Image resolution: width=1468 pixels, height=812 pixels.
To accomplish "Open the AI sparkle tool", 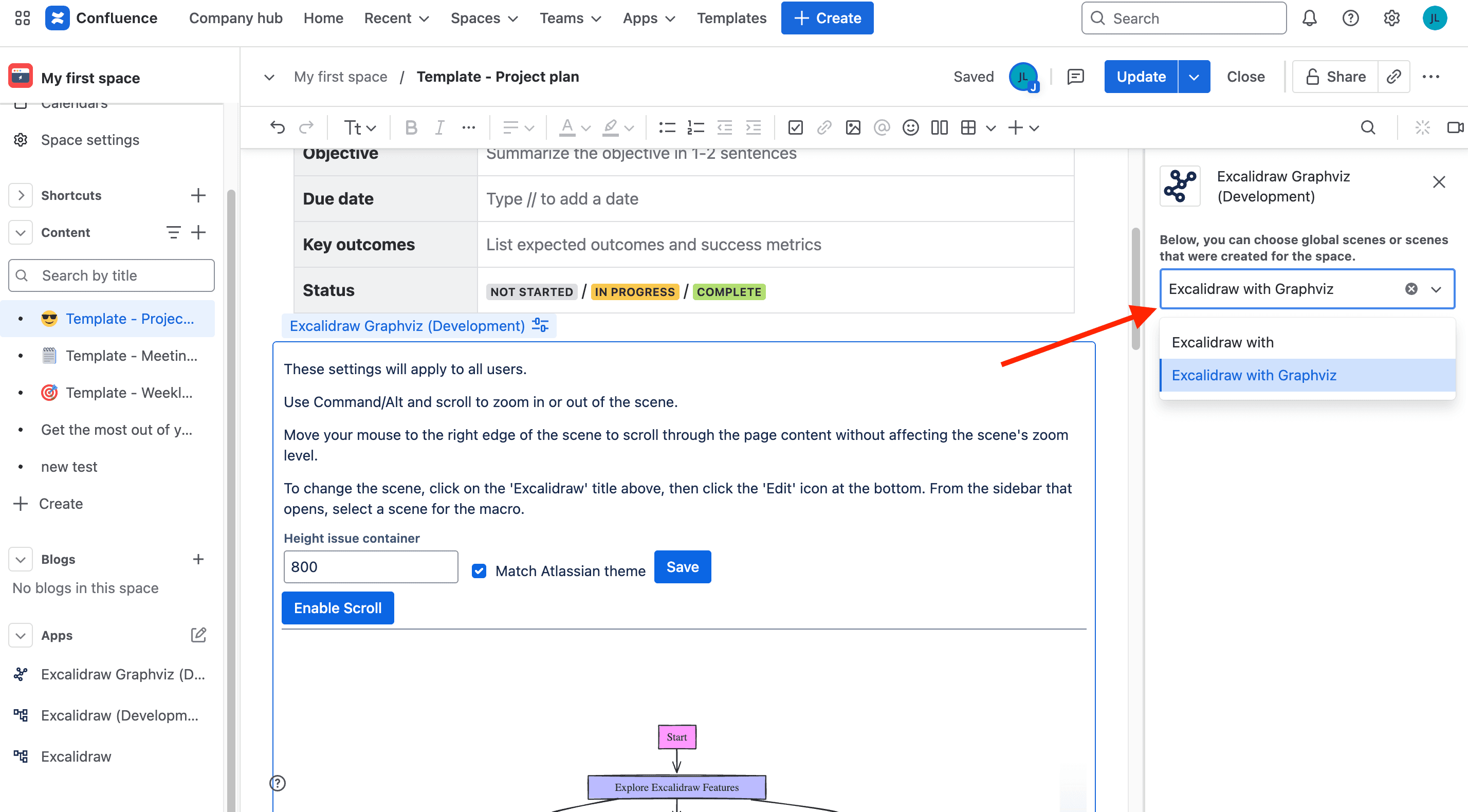I will [x=1422, y=127].
